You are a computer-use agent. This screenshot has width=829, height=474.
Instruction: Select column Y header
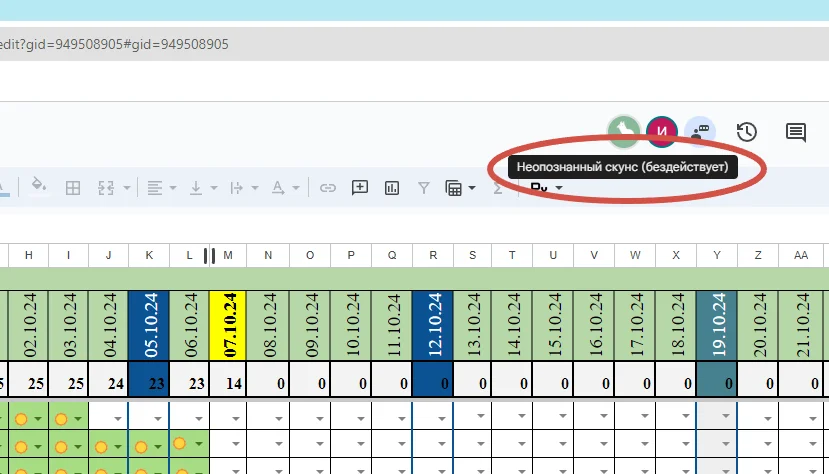click(x=717, y=255)
